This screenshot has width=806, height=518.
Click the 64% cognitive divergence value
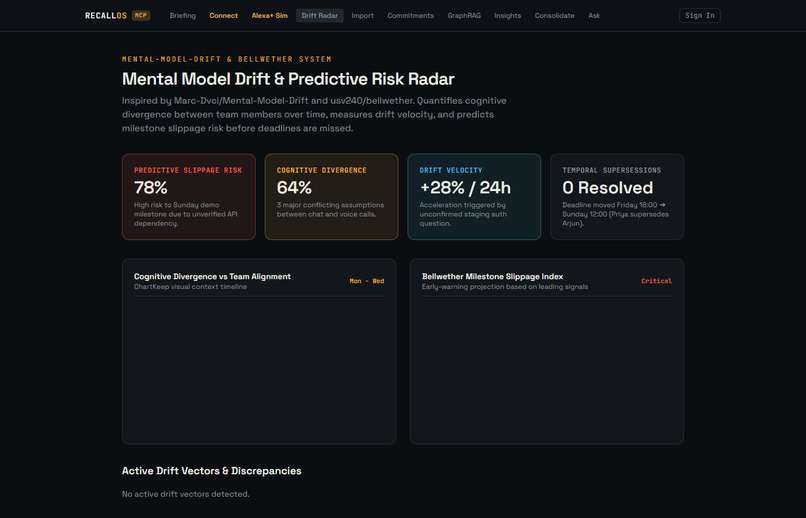294,188
